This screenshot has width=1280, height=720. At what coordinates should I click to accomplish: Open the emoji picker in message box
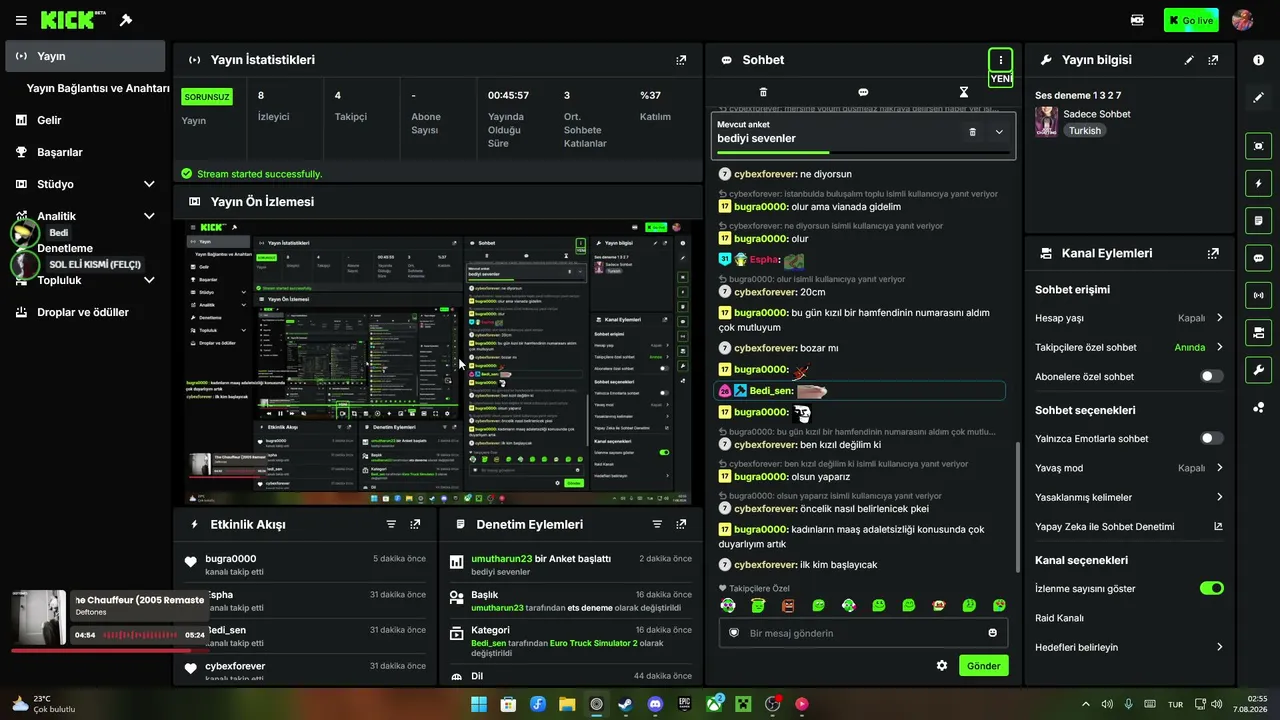point(993,633)
